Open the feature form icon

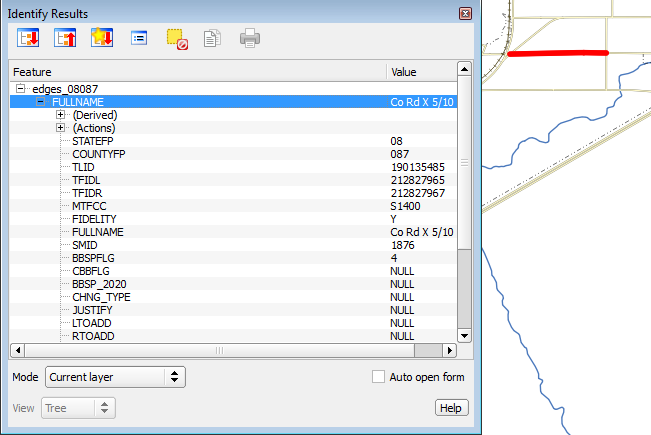click(x=139, y=39)
